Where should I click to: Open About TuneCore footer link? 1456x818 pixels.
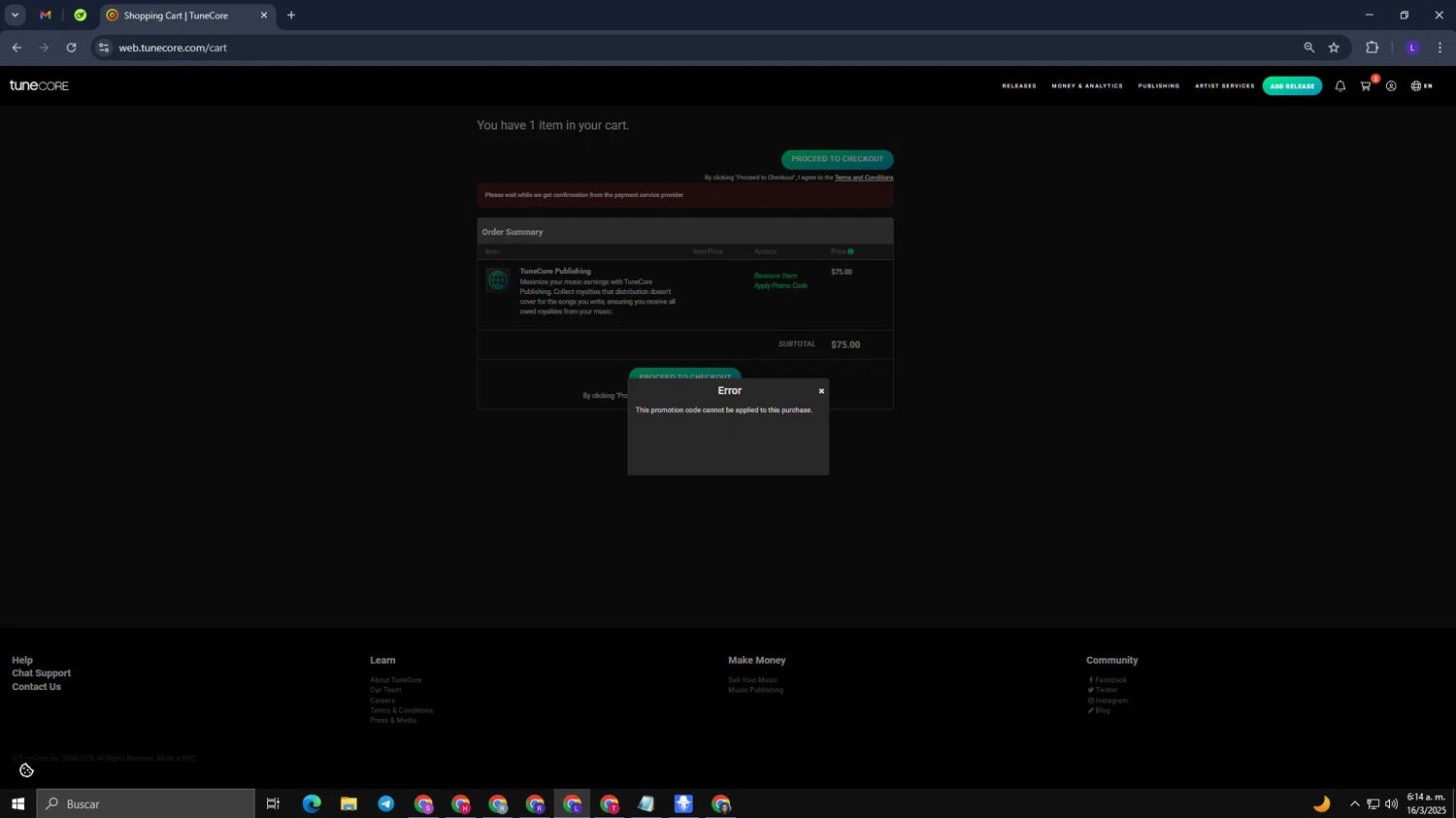pyautogui.click(x=396, y=680)
